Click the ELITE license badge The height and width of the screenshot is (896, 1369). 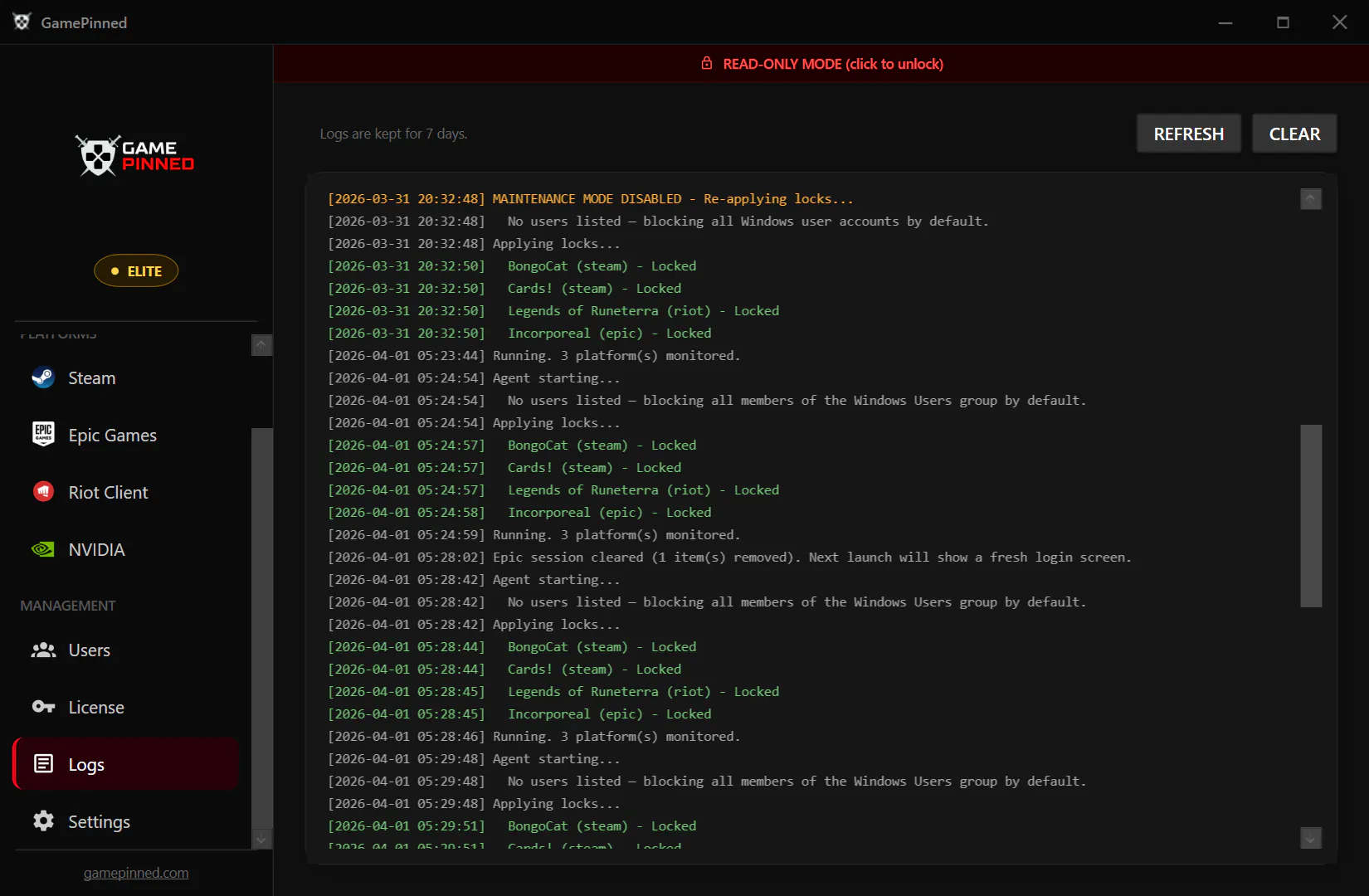(136, 270)
